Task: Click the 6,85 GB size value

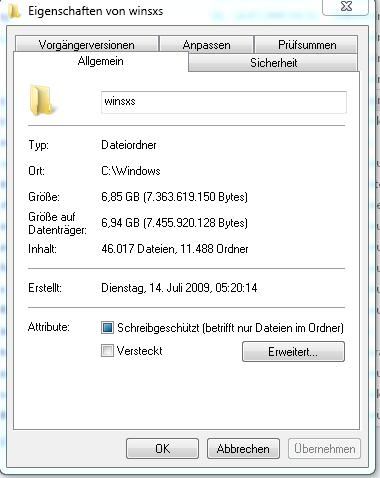Action: (174, 197)
